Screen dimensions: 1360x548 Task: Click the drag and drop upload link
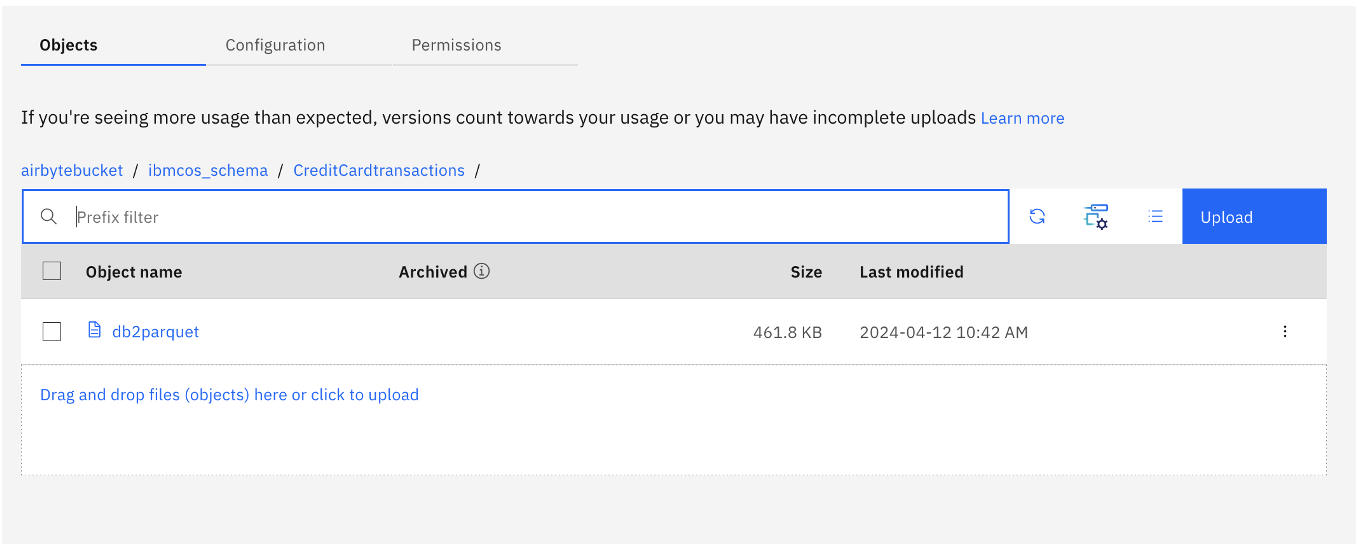[x=229, y=395]
